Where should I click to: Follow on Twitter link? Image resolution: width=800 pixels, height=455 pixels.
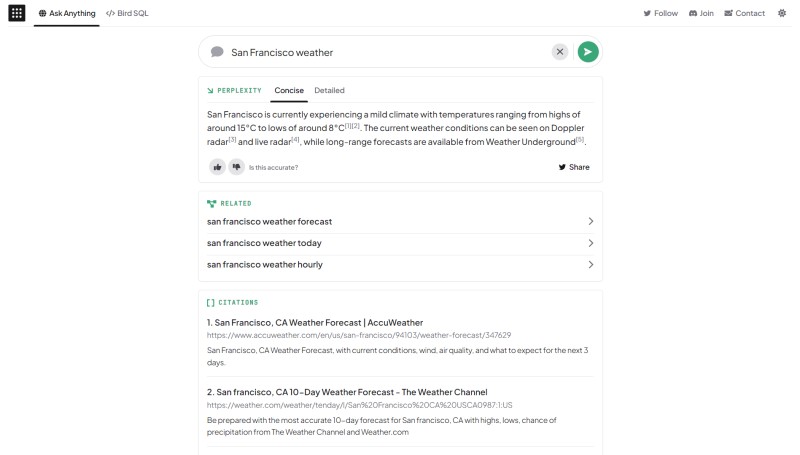click(661, 13)
